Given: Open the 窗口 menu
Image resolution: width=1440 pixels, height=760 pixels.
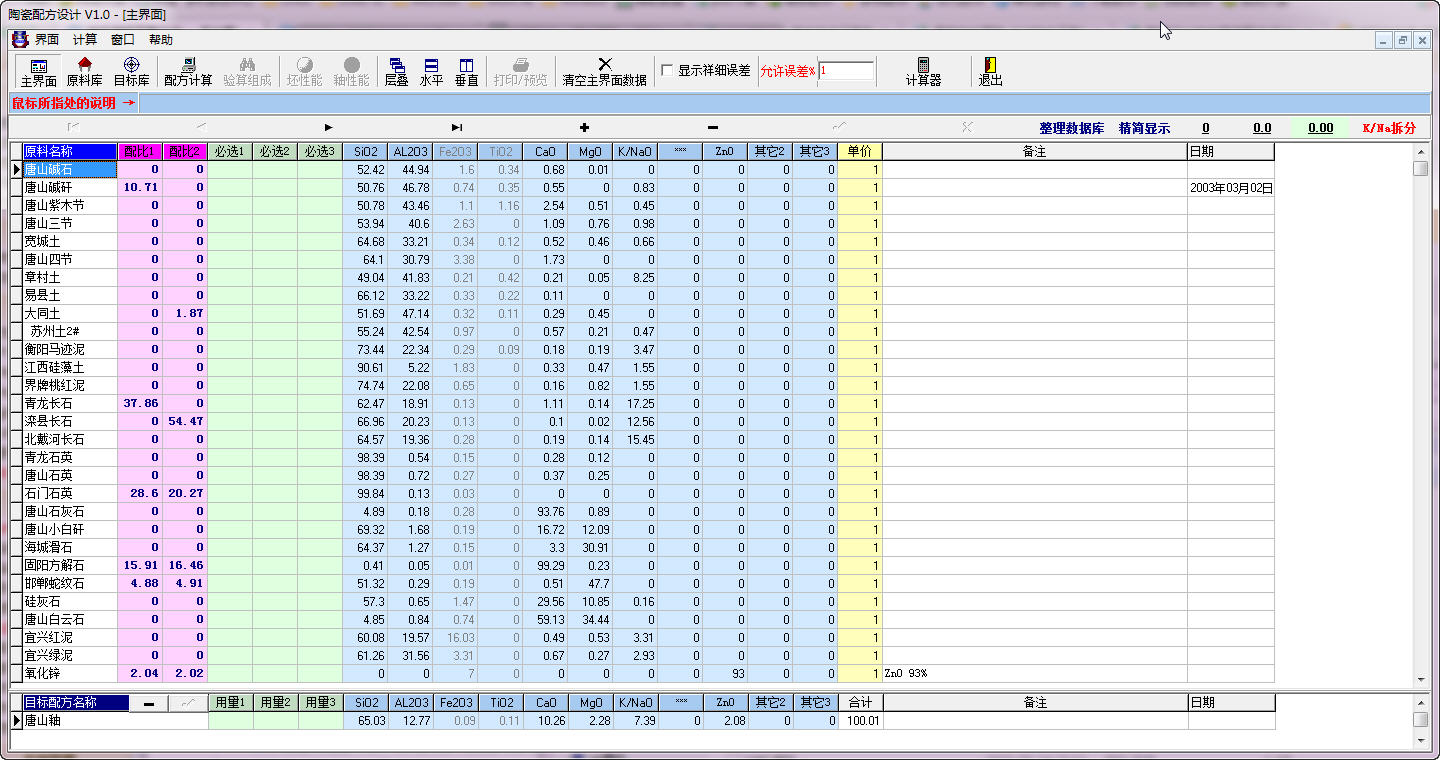Looking at the screenshot, I should (x=123, y=40).
